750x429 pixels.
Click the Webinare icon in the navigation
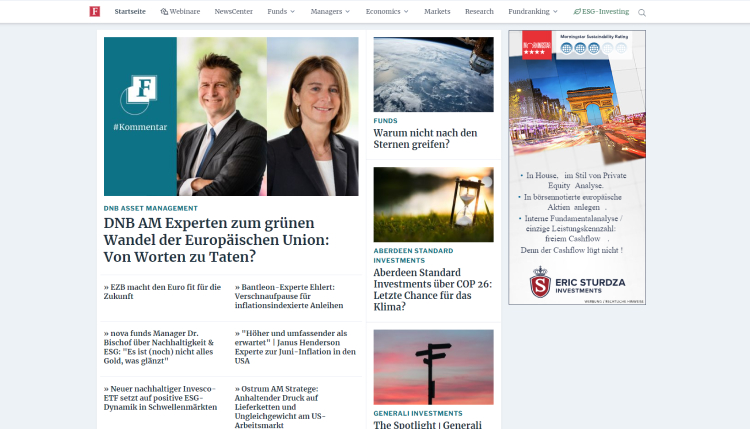point(164,11)
